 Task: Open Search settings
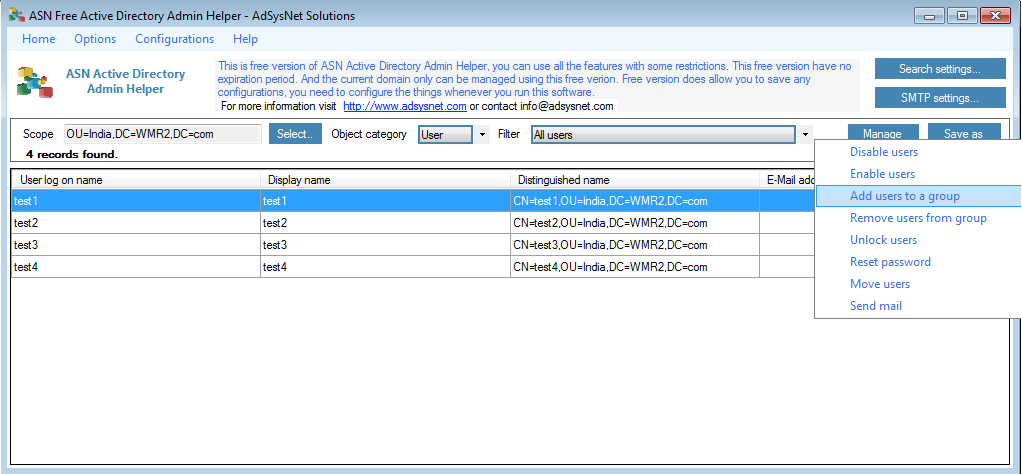click(940, 68)
